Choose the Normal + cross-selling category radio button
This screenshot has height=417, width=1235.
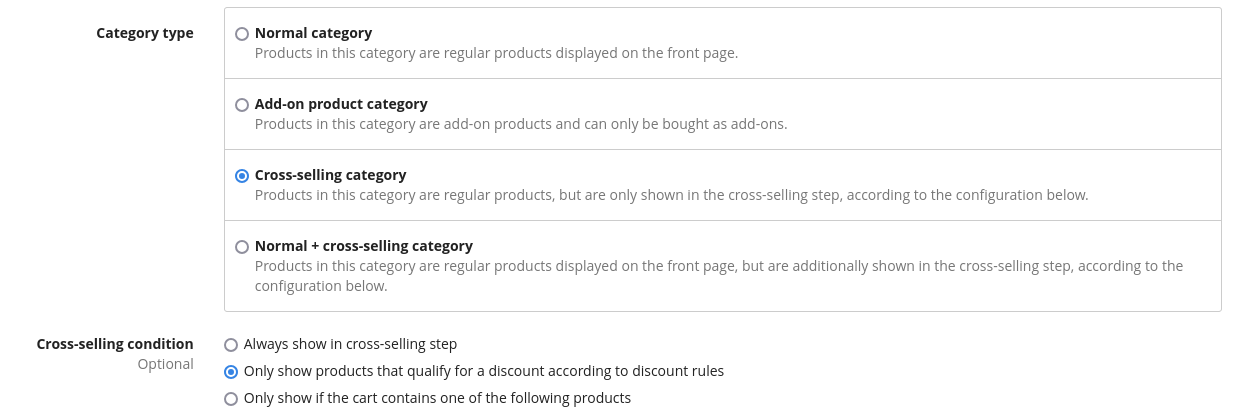click(242, 247)
